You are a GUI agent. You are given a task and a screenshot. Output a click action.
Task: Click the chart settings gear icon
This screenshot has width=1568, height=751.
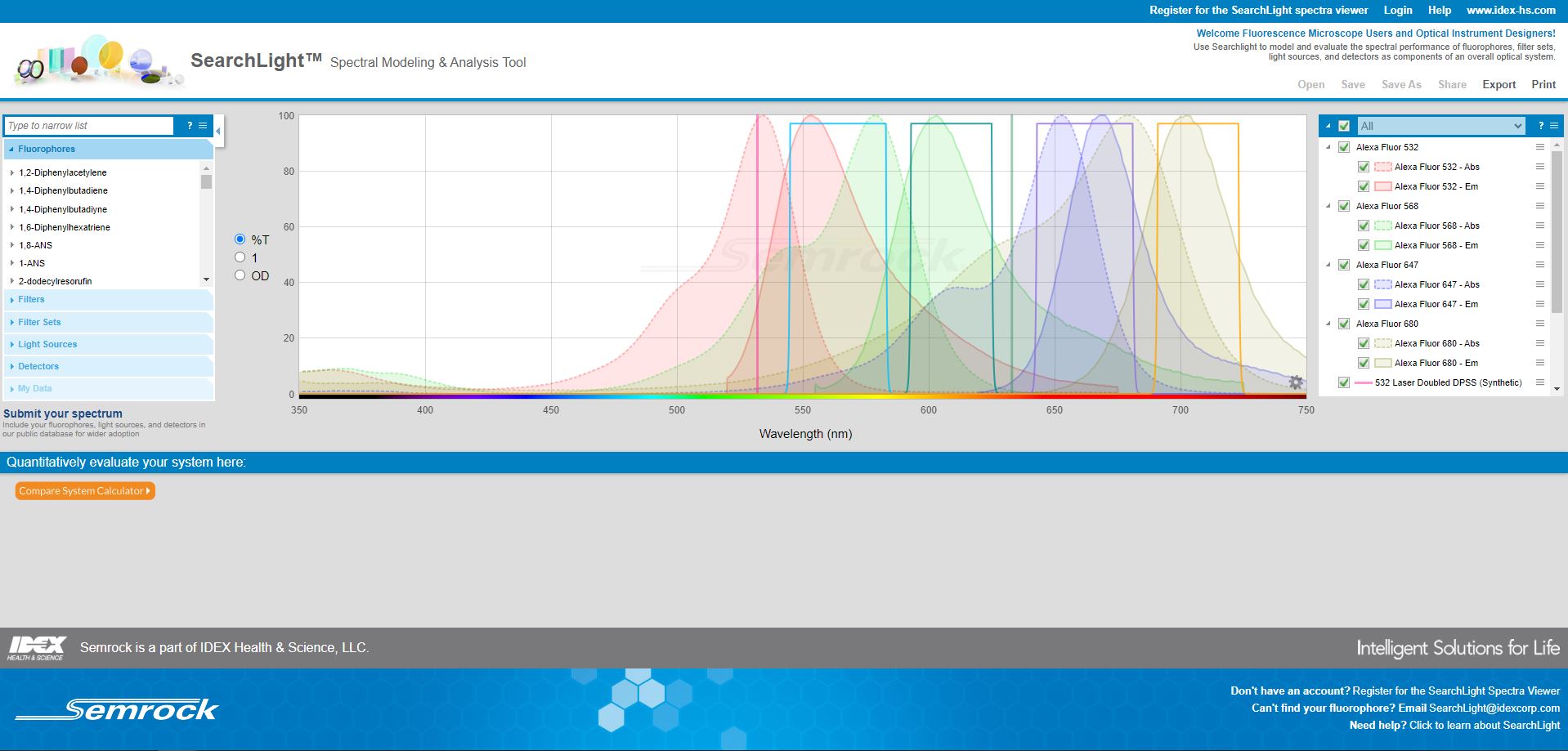[x=1296, y=382]
